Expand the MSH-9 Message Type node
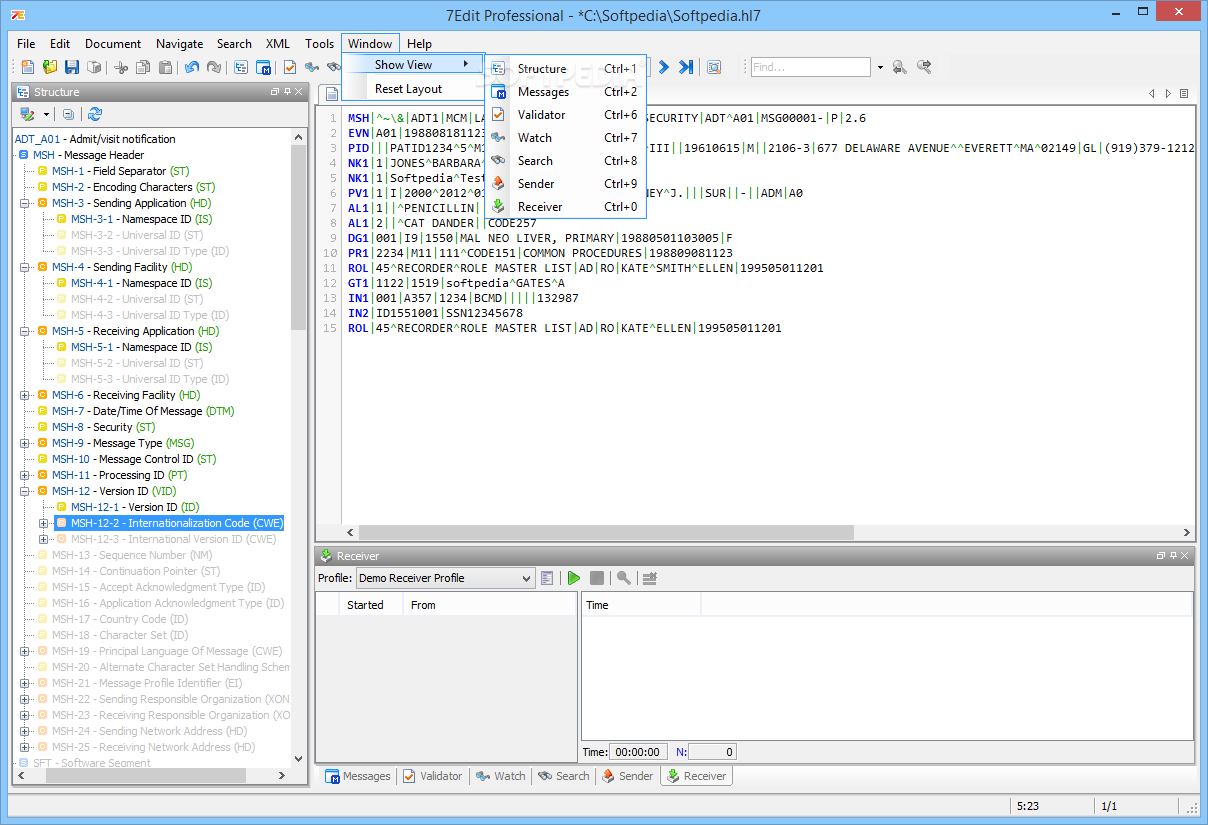This screenshot has height=825, width=1208. [x=24, y=443]
